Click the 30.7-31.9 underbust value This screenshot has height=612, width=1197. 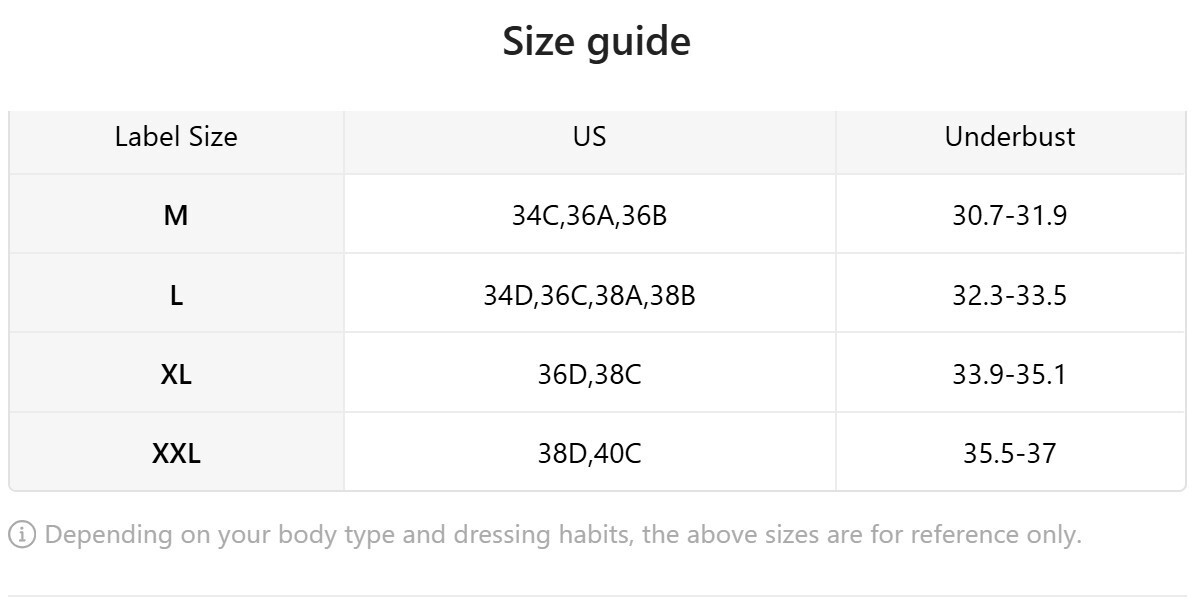point(1010,216)
